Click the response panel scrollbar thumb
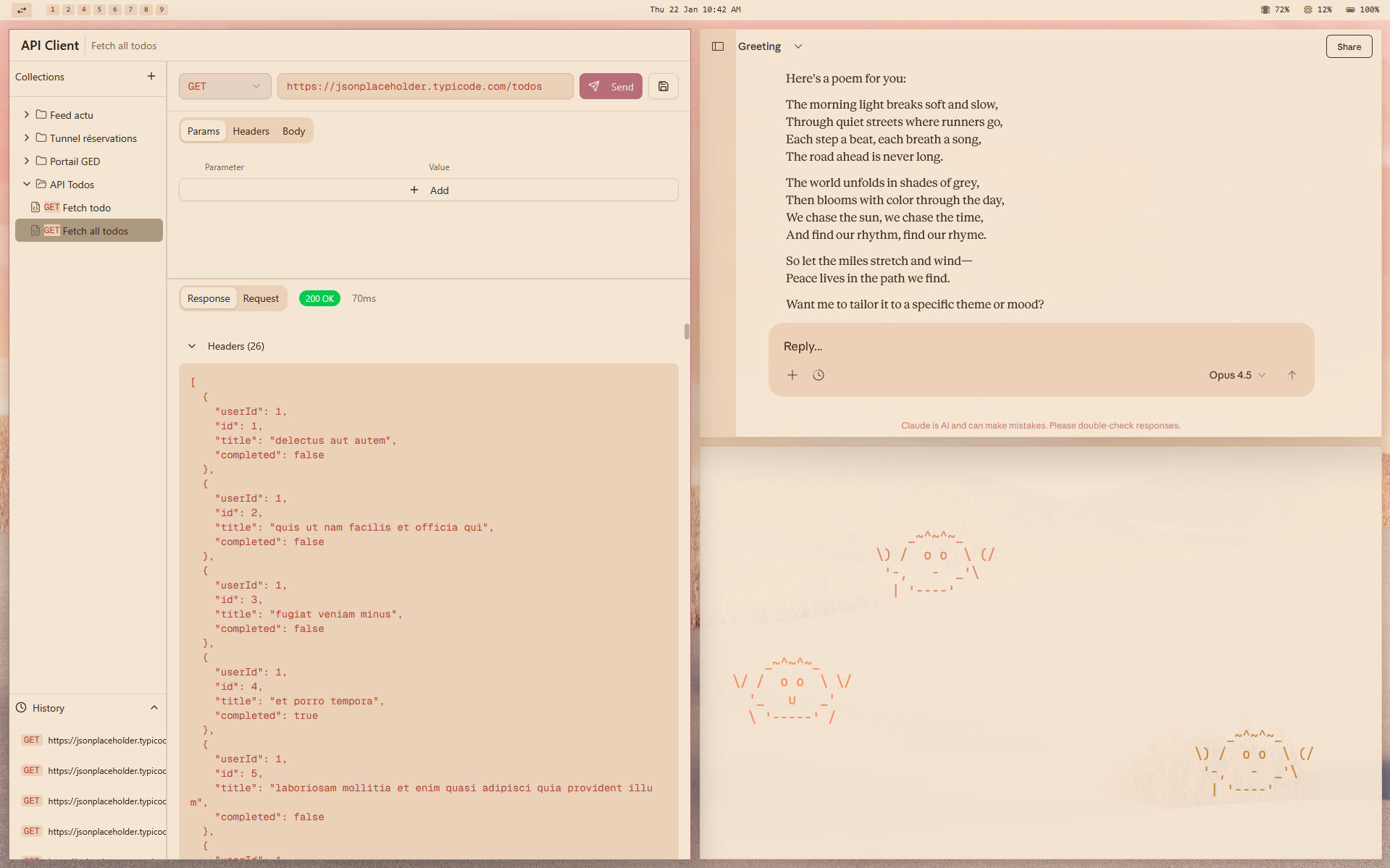Viewport: 1390px width, 868px height. 686,332
